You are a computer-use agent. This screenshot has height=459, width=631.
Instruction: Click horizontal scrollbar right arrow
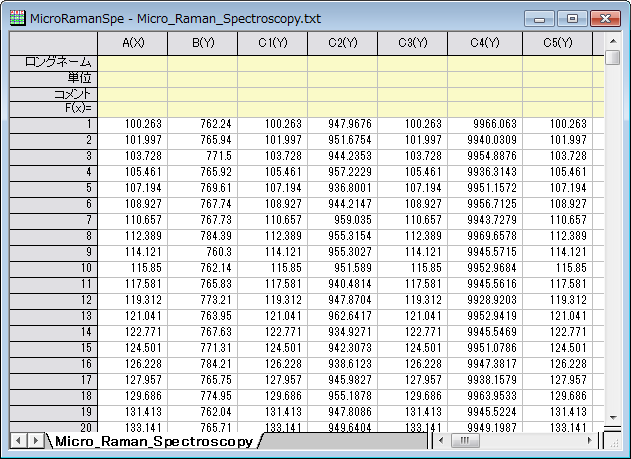[x=590, y=440]
